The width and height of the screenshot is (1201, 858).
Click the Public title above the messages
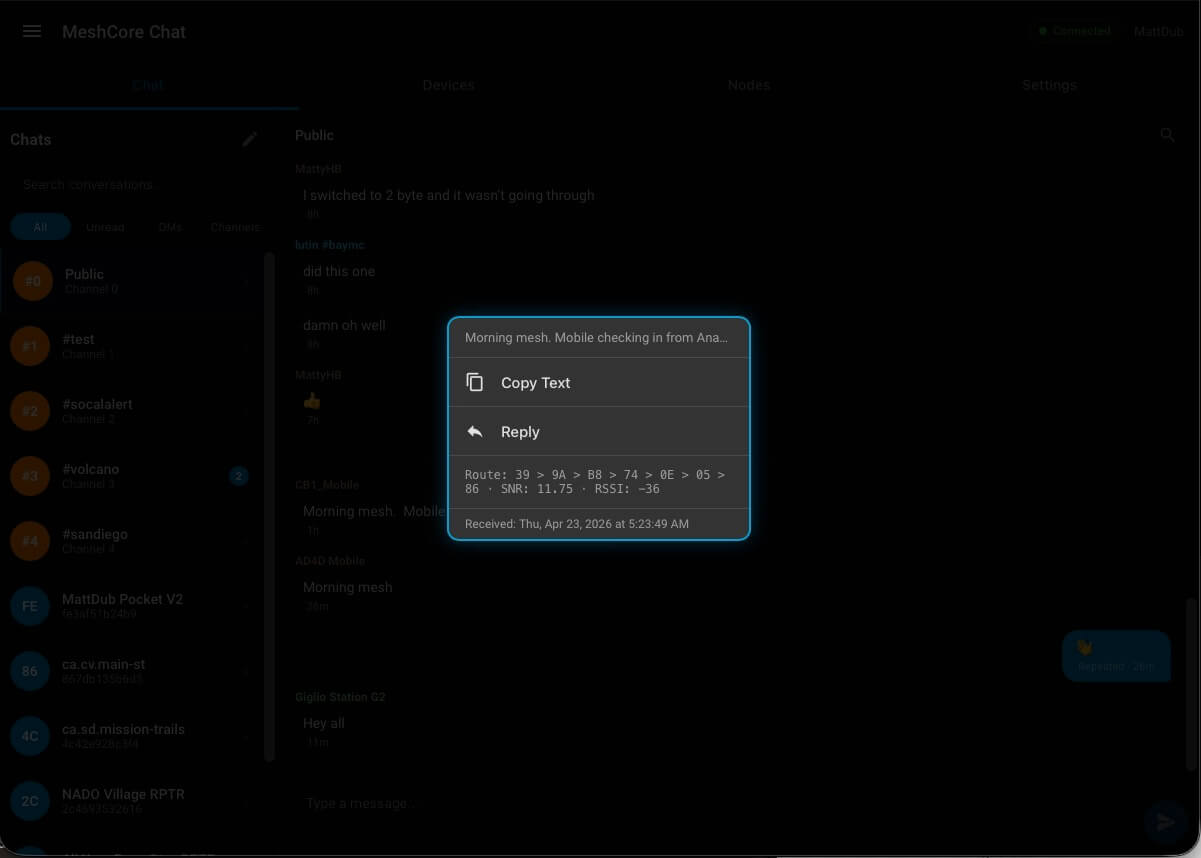[x=314, y=135]
